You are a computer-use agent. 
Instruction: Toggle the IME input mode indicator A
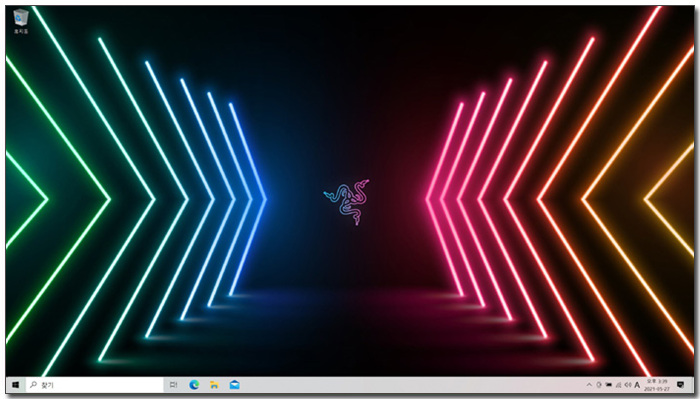[x=637, y=385]
